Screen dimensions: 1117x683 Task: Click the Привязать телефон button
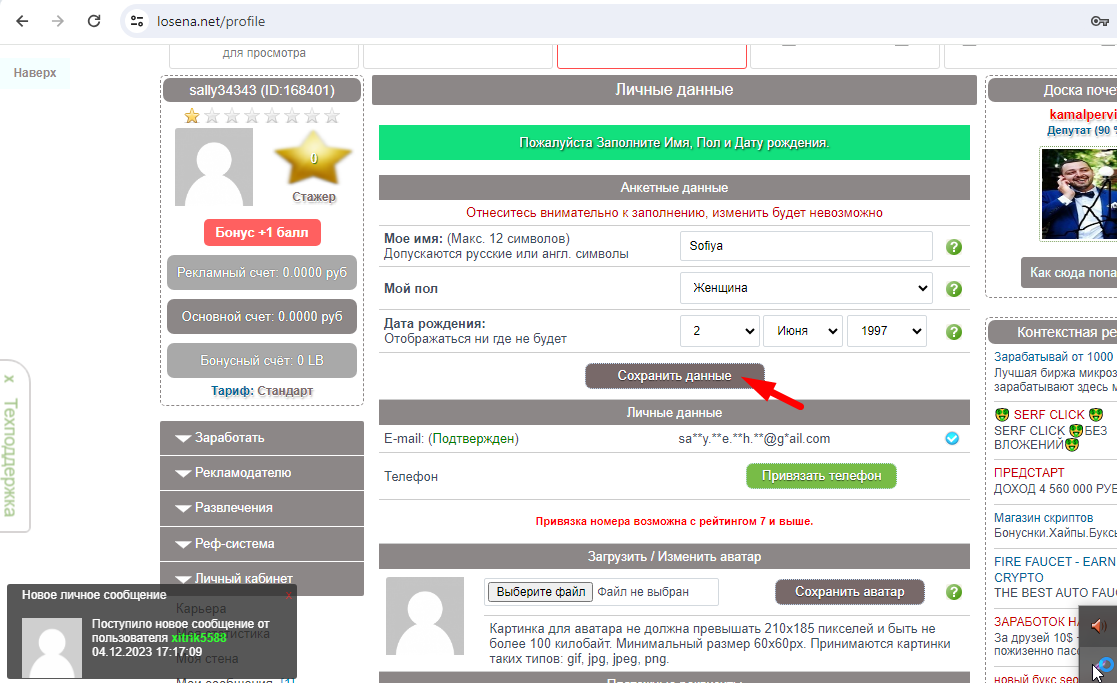(821, 476)
